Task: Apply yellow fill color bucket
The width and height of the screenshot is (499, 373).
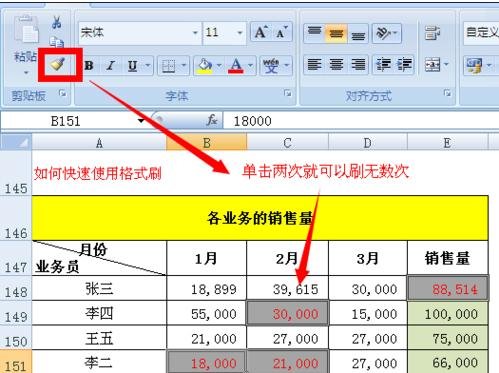Action: point(205,66)
